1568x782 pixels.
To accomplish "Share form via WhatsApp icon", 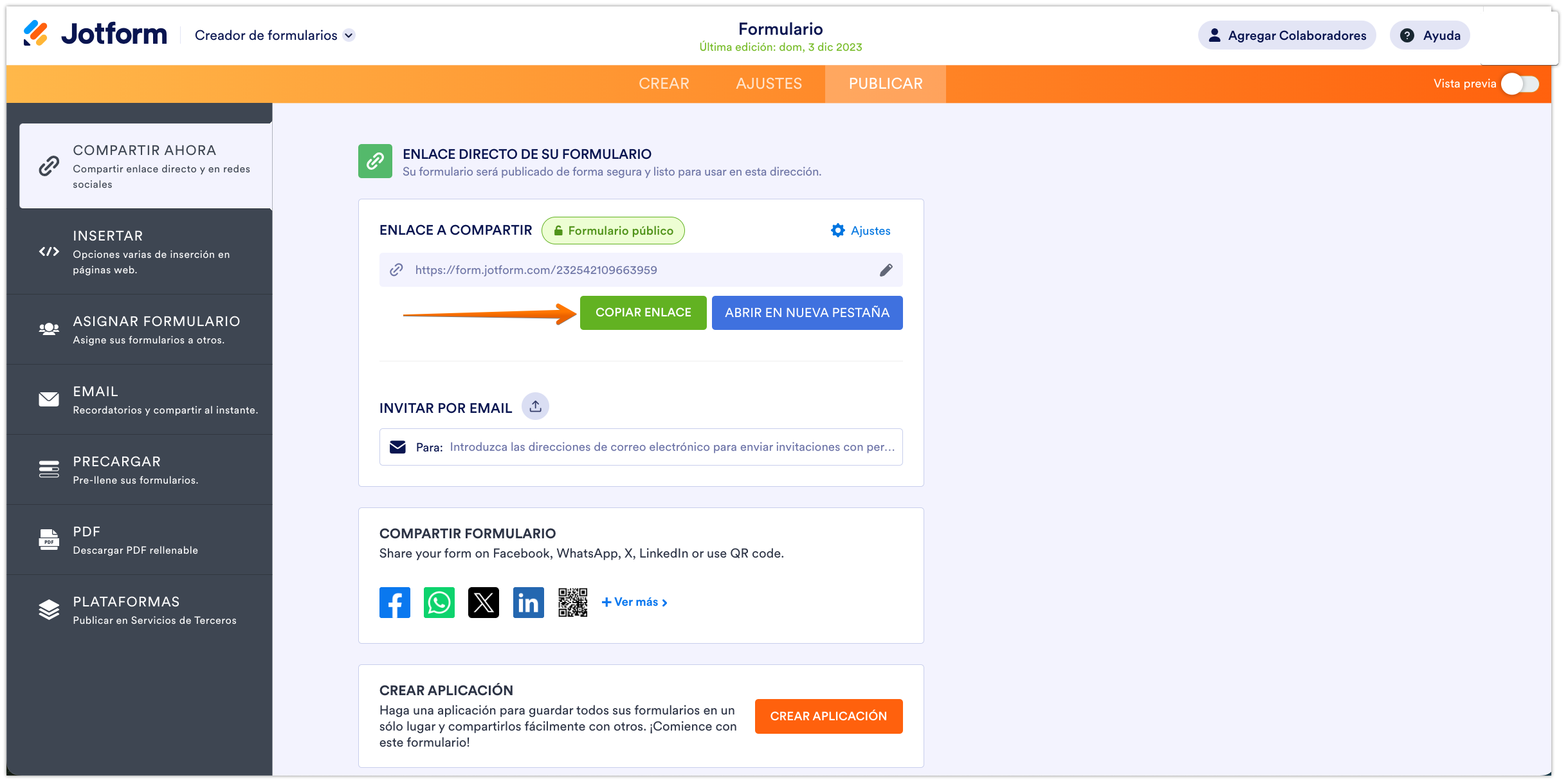I will click(x=439, y=603).
